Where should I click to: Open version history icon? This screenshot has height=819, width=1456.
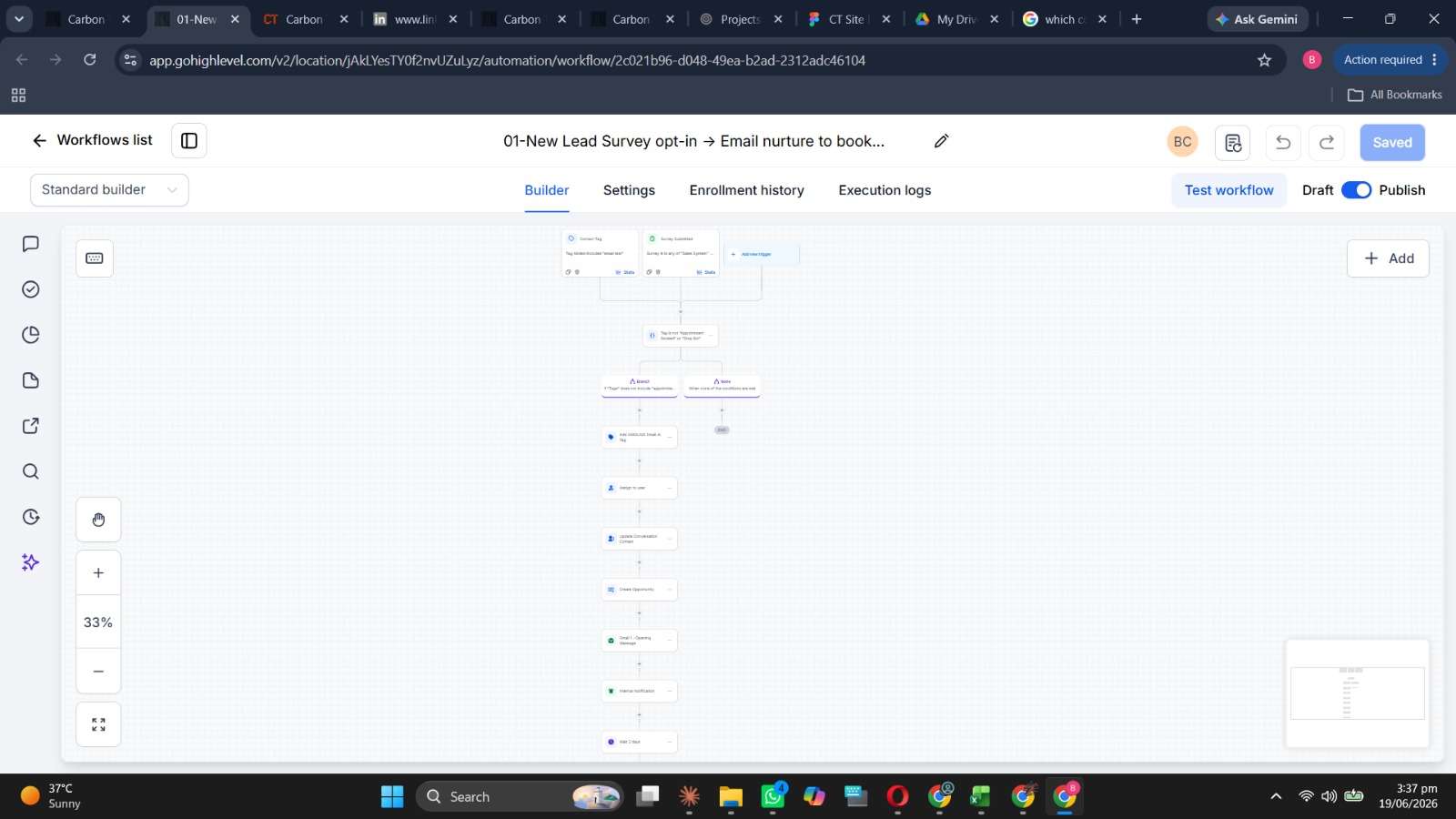1232,142
